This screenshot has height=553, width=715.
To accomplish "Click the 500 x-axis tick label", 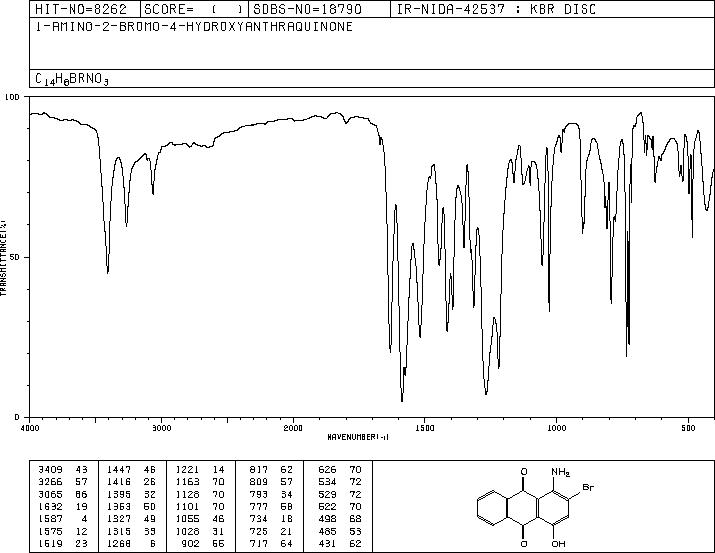I will coord(688,428).
